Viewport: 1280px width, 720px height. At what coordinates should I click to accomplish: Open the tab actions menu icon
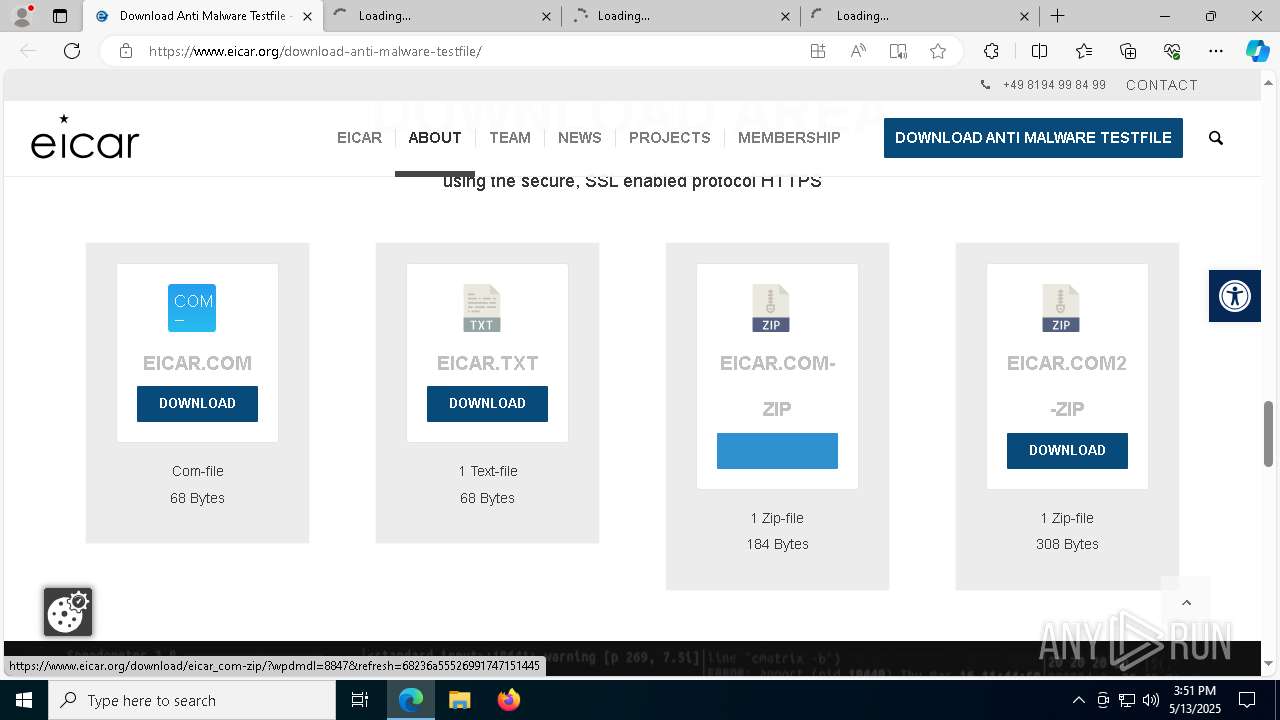pos(60,16)
